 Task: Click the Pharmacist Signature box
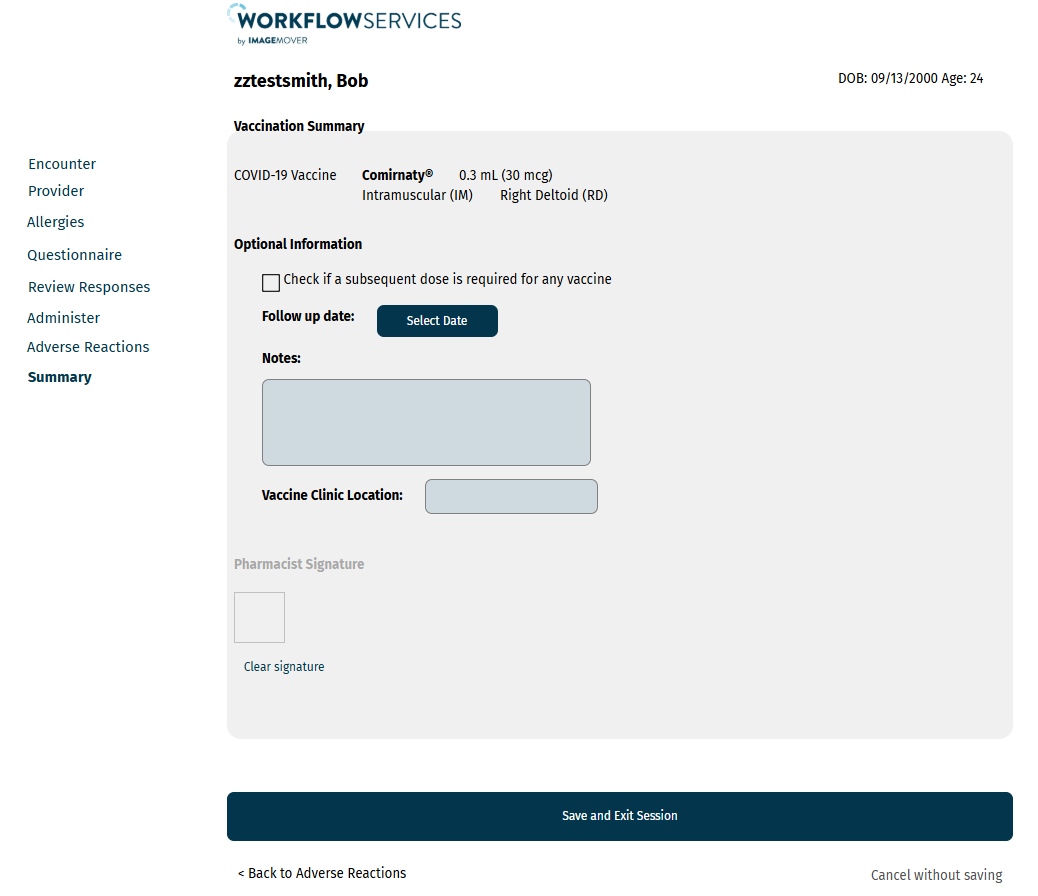click(259, 617)
